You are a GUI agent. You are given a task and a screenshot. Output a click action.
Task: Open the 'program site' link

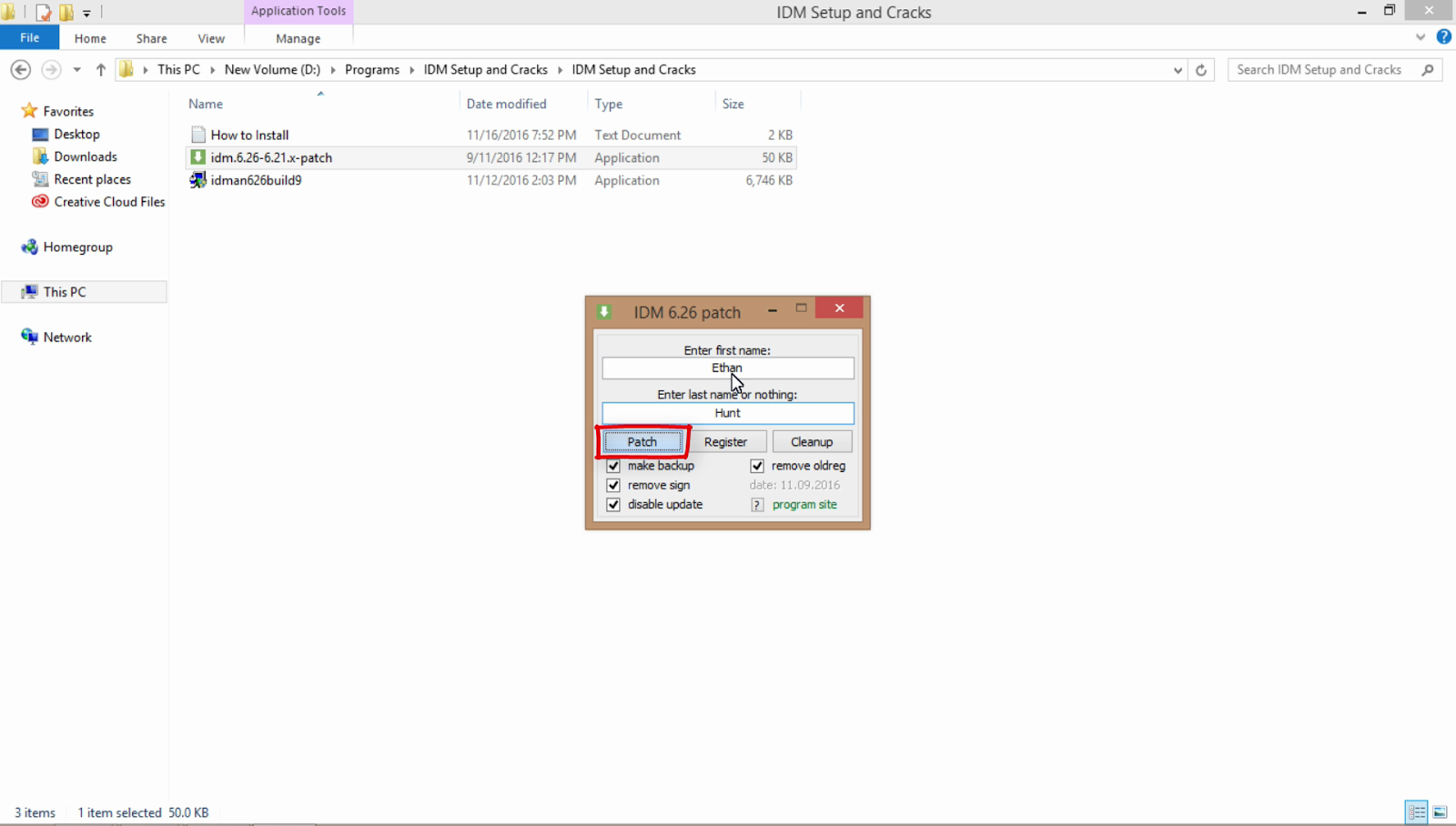[804, 504]
